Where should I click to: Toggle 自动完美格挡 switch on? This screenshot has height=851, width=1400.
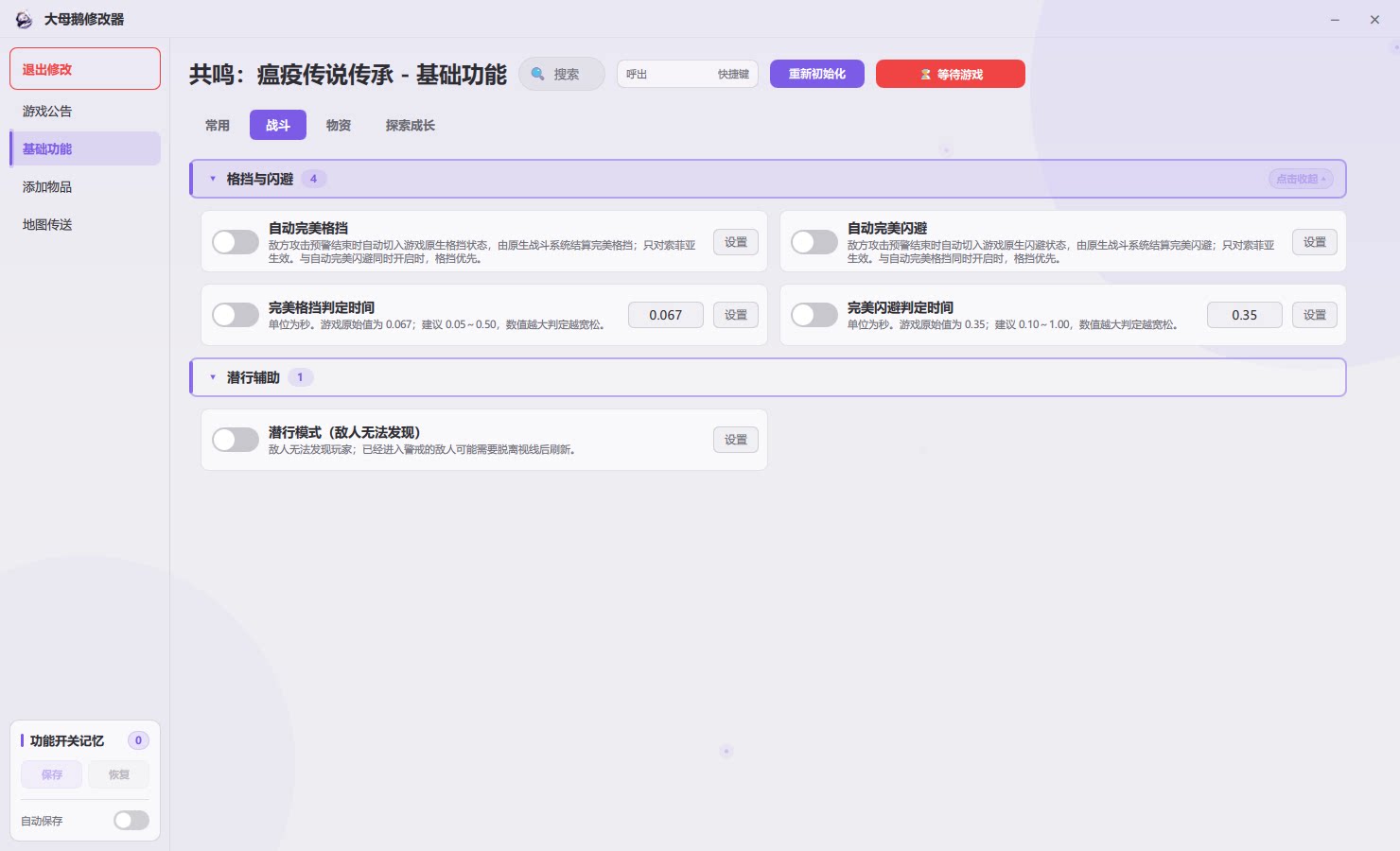(x=236, y=242)
